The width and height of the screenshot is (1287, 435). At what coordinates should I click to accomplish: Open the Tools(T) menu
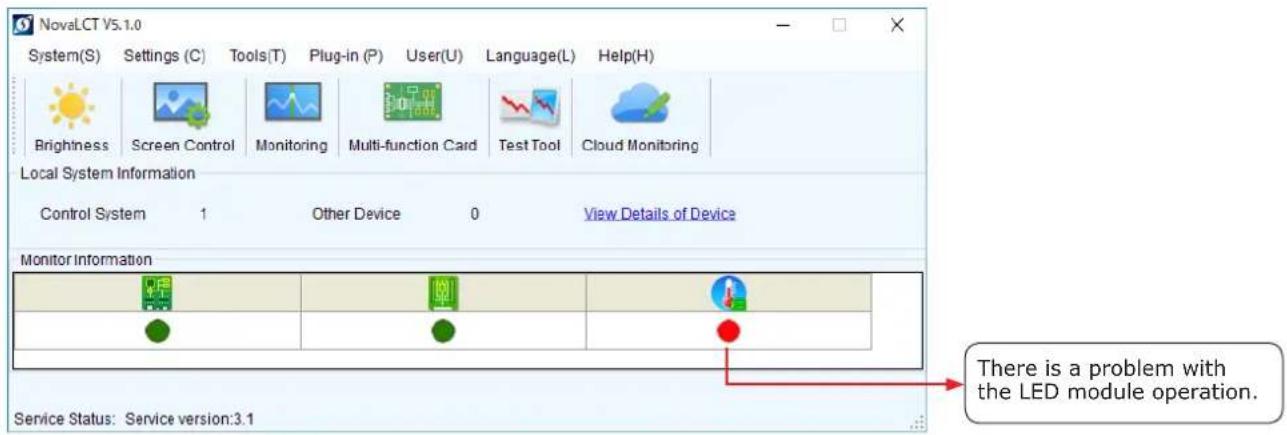tap(257, 56)
